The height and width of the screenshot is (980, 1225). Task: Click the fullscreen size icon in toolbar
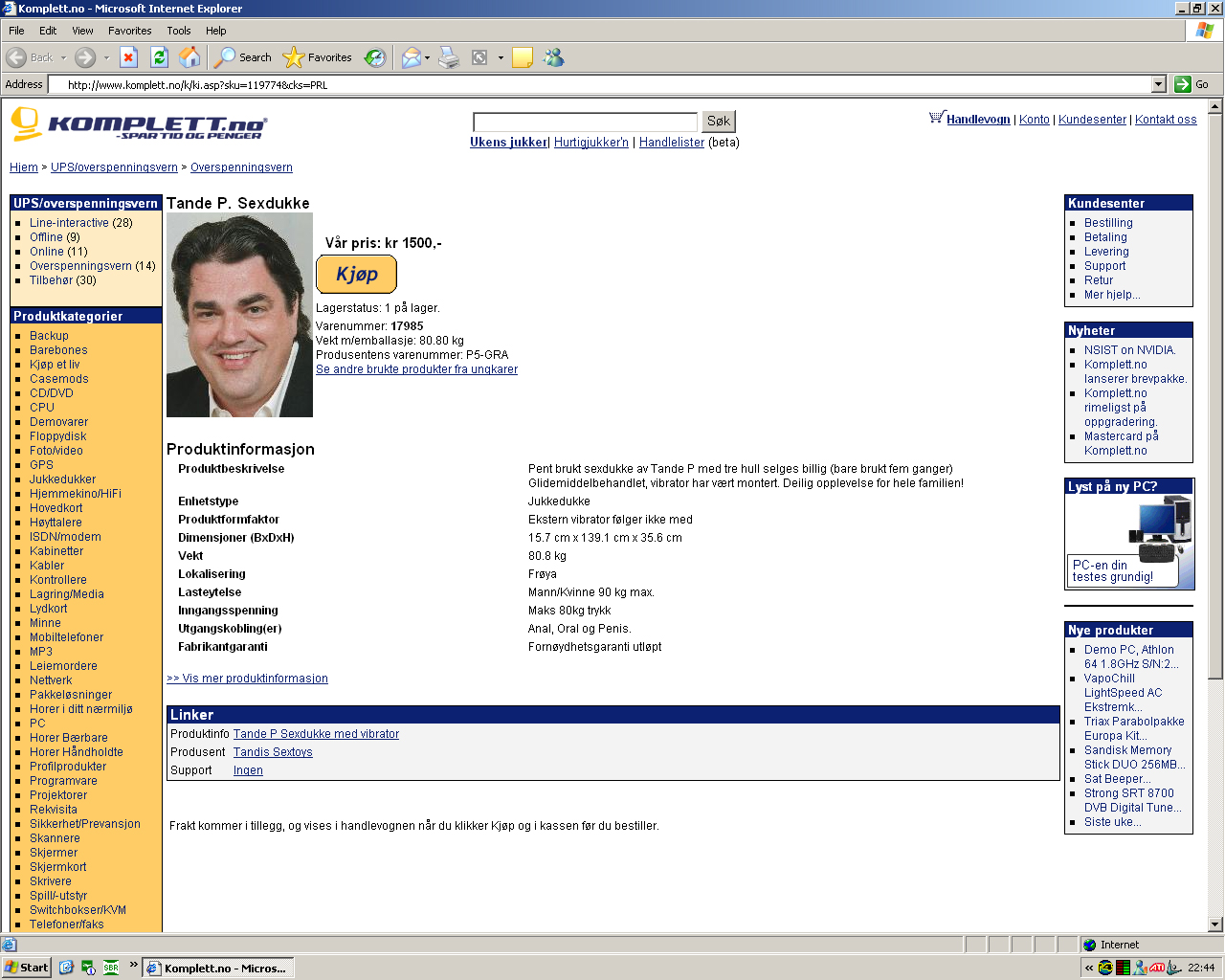(x=480, y=57)
